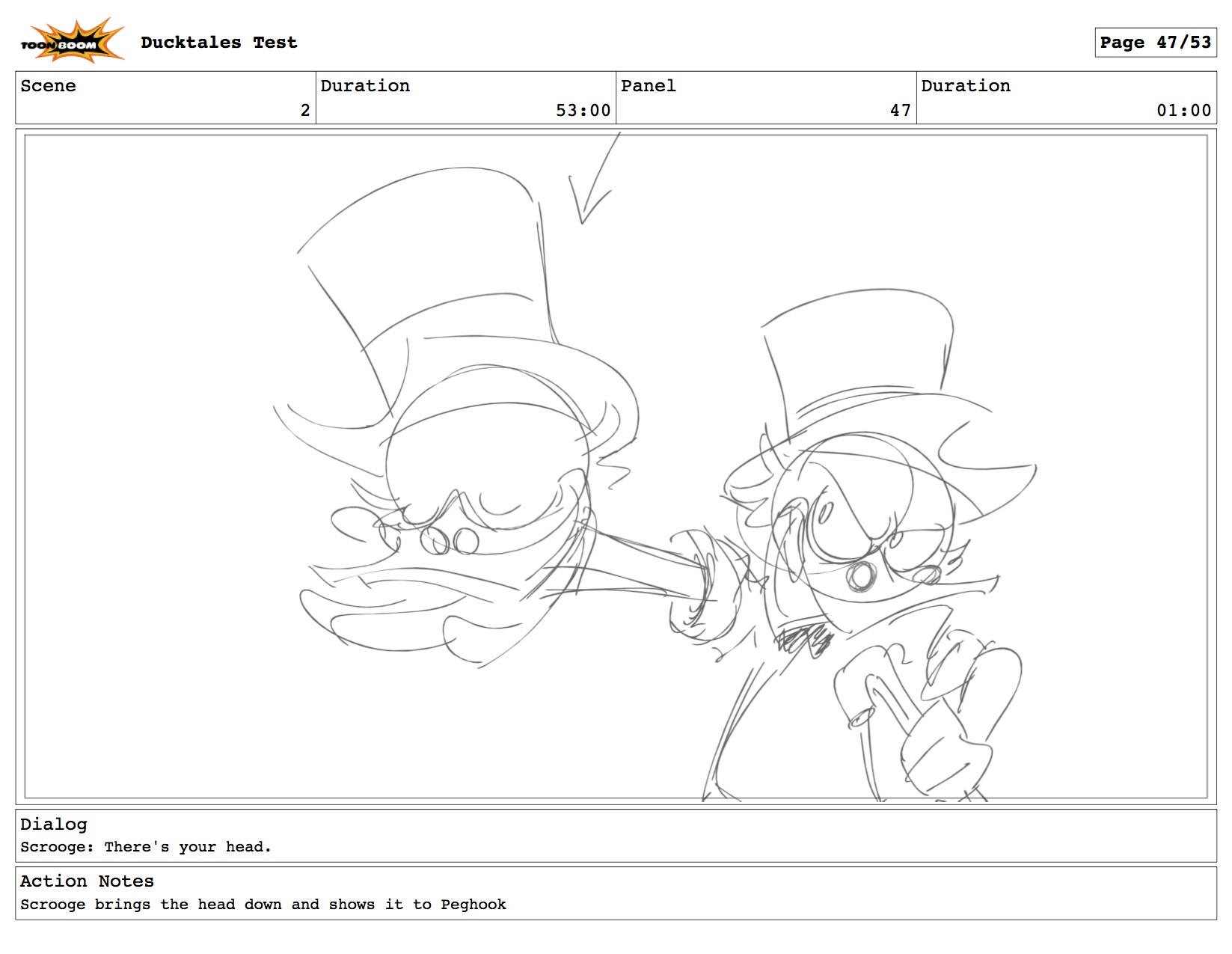Click the Action Notes heading
The image size is (1232, 954).
(x=87, y=881)
